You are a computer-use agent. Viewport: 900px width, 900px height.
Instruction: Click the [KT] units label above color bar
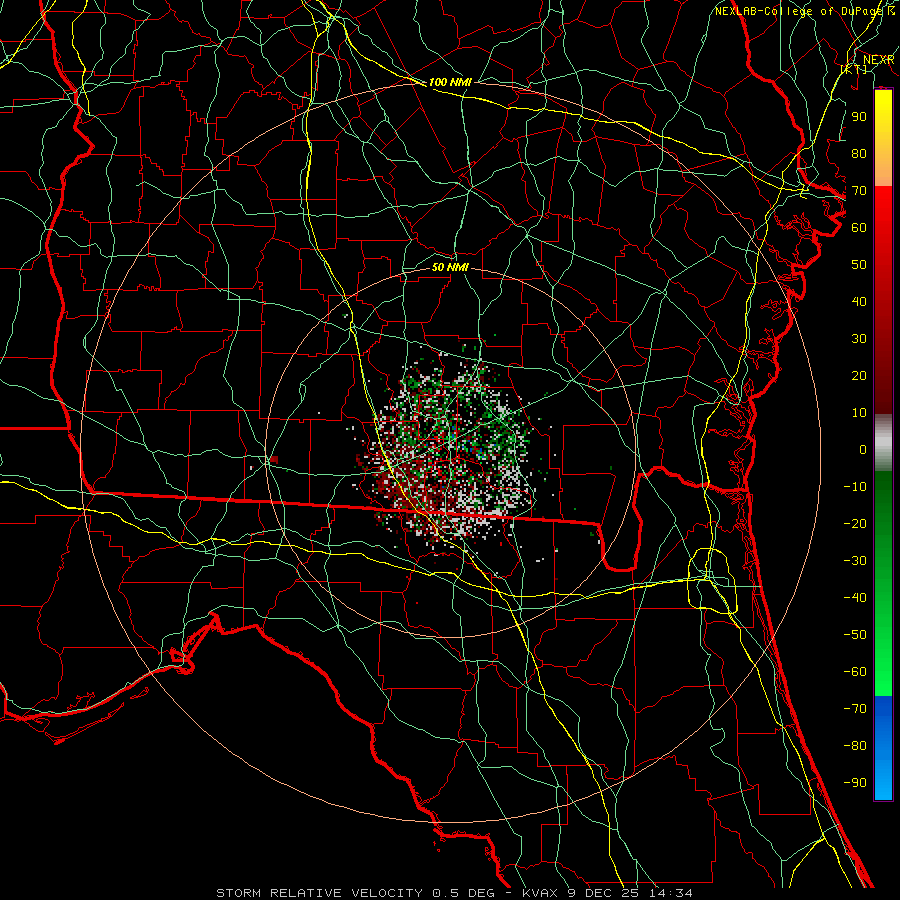click(x=854, y=69)
